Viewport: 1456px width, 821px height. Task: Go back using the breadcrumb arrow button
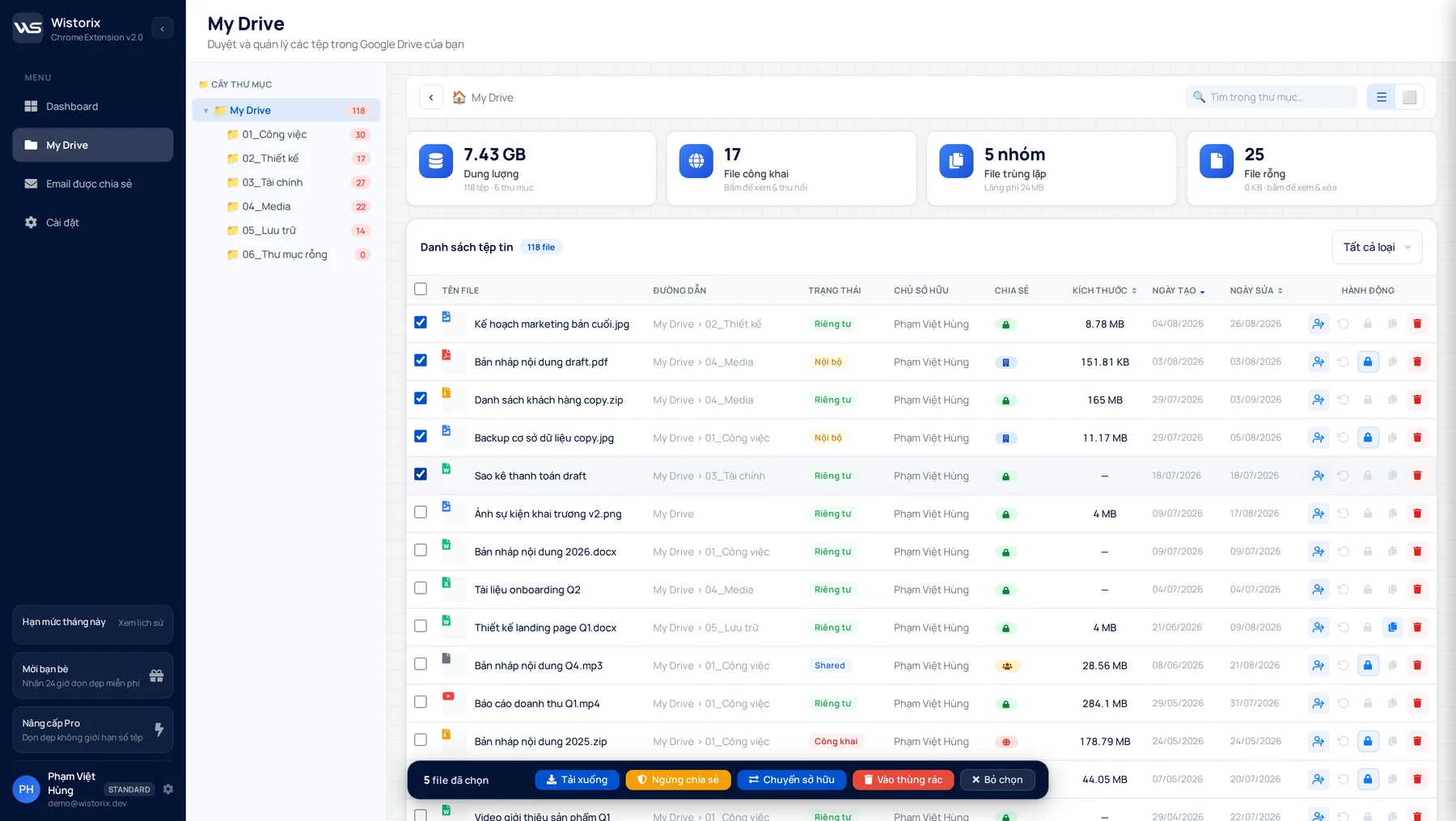pyautogui.click(x=431, y=97)
